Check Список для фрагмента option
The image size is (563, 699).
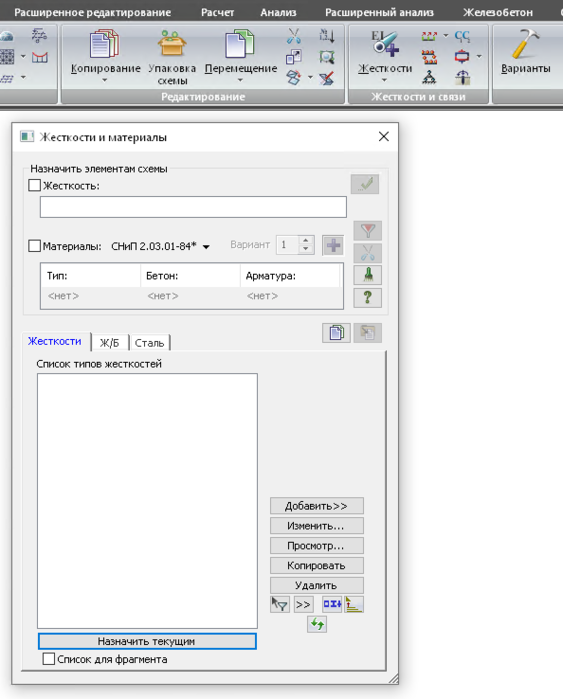coord(49,659)
